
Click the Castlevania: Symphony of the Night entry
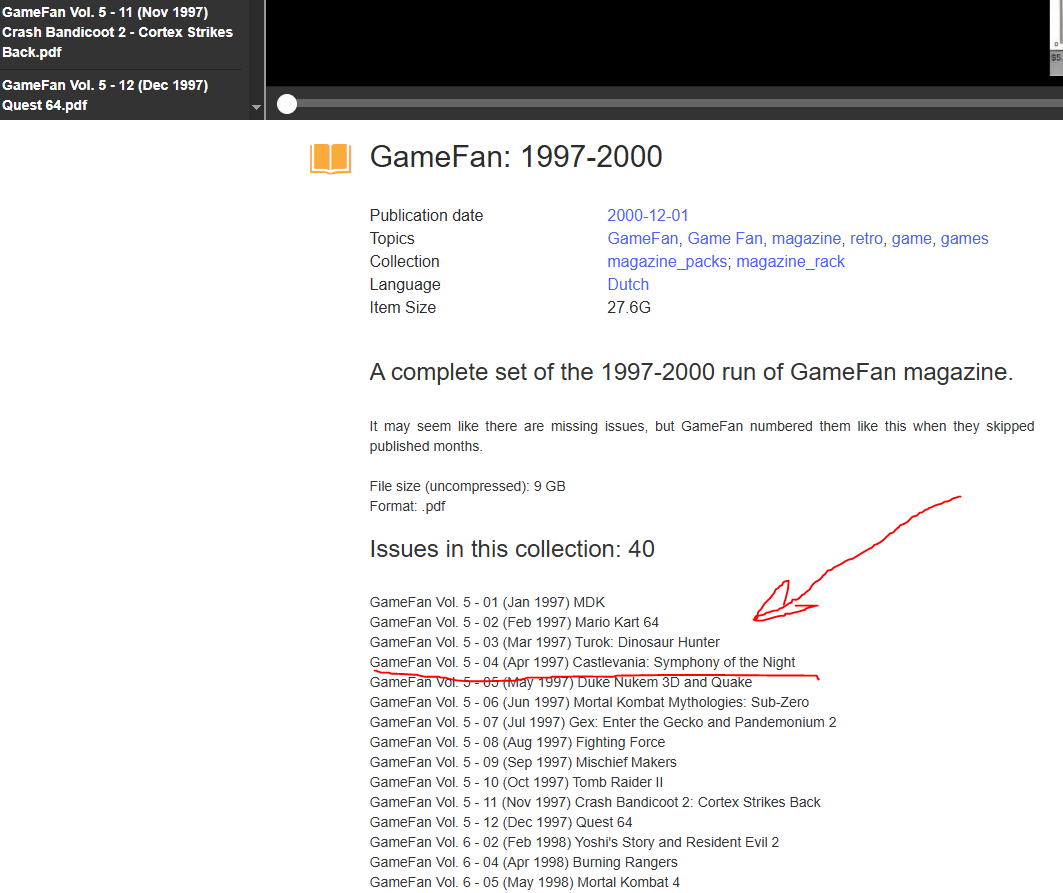click(x=582, y=662)
